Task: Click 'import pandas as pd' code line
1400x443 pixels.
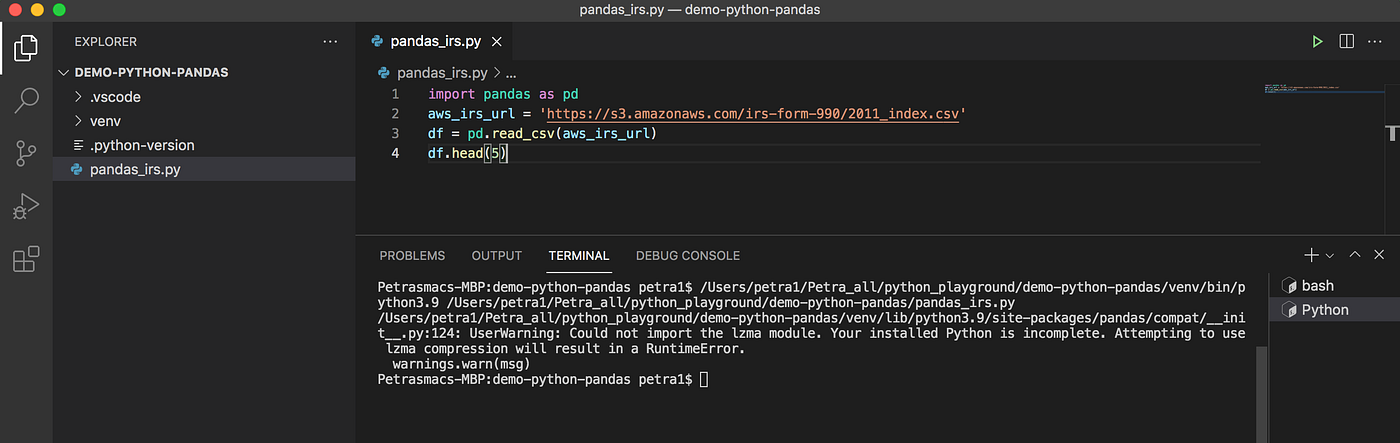Action: click(x=502, y=95)
